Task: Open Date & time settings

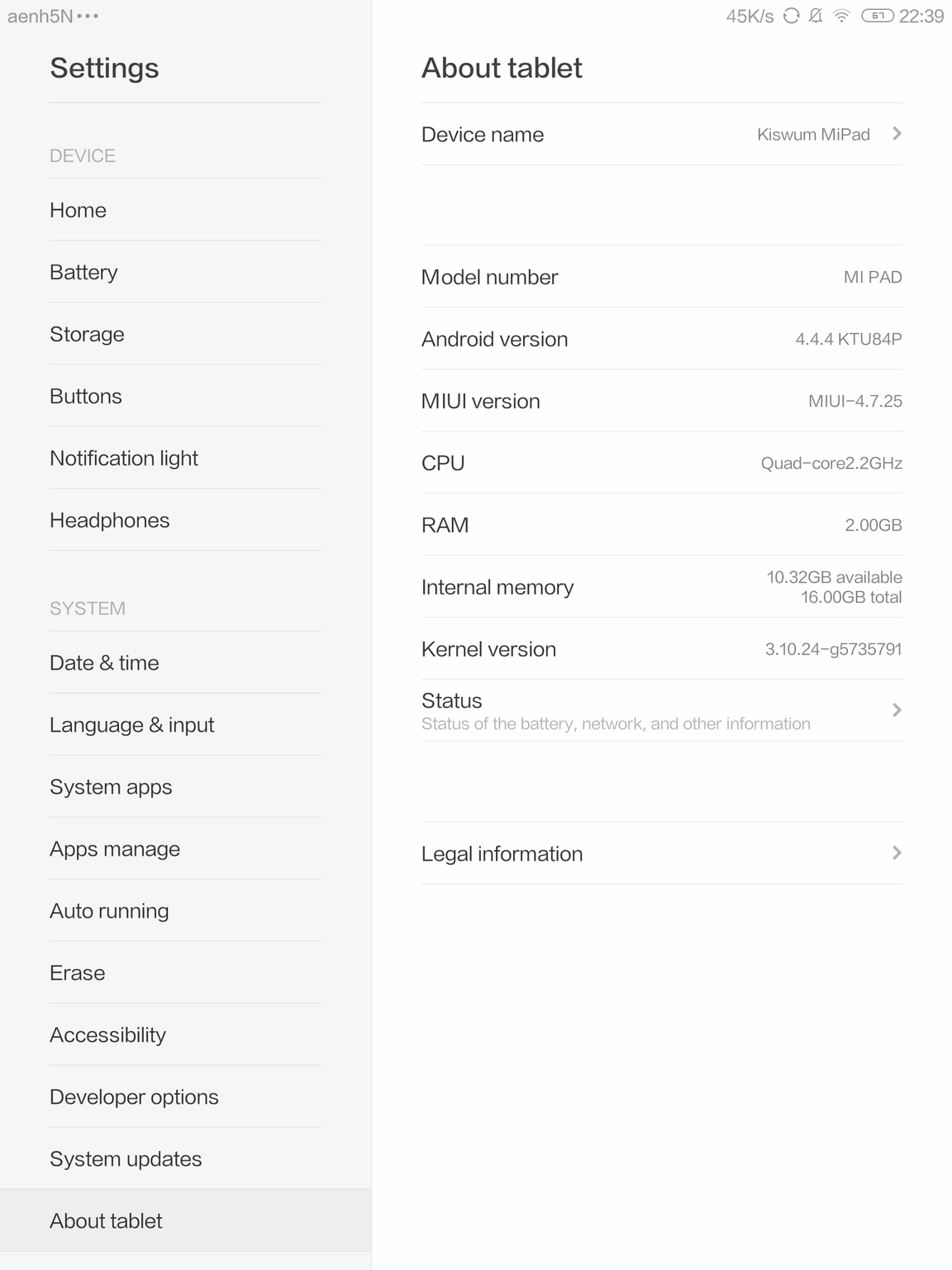Action: coord(104,663)
